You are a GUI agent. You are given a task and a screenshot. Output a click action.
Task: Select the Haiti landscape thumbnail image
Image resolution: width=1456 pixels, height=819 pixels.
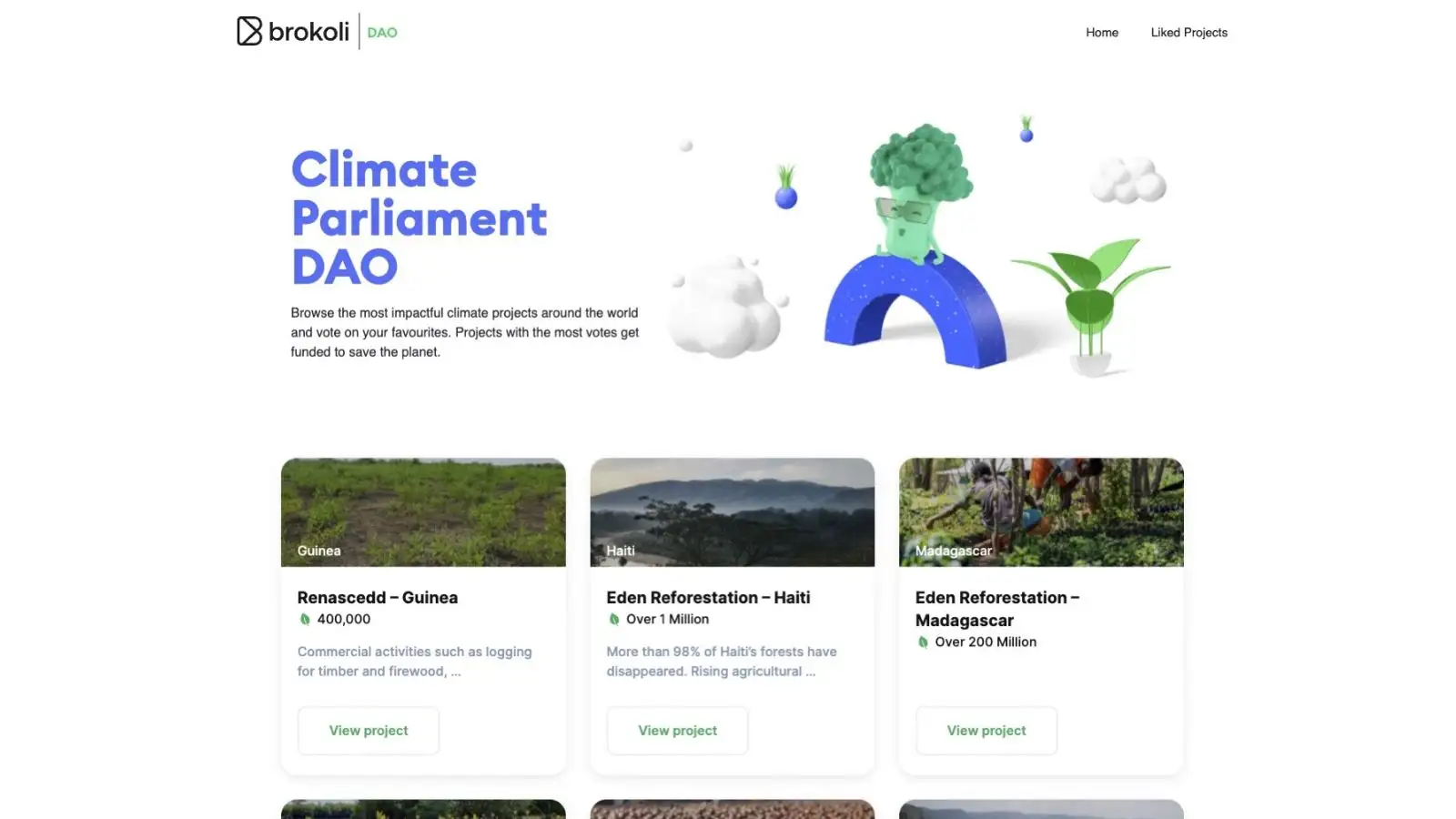[x=733, y=512]
